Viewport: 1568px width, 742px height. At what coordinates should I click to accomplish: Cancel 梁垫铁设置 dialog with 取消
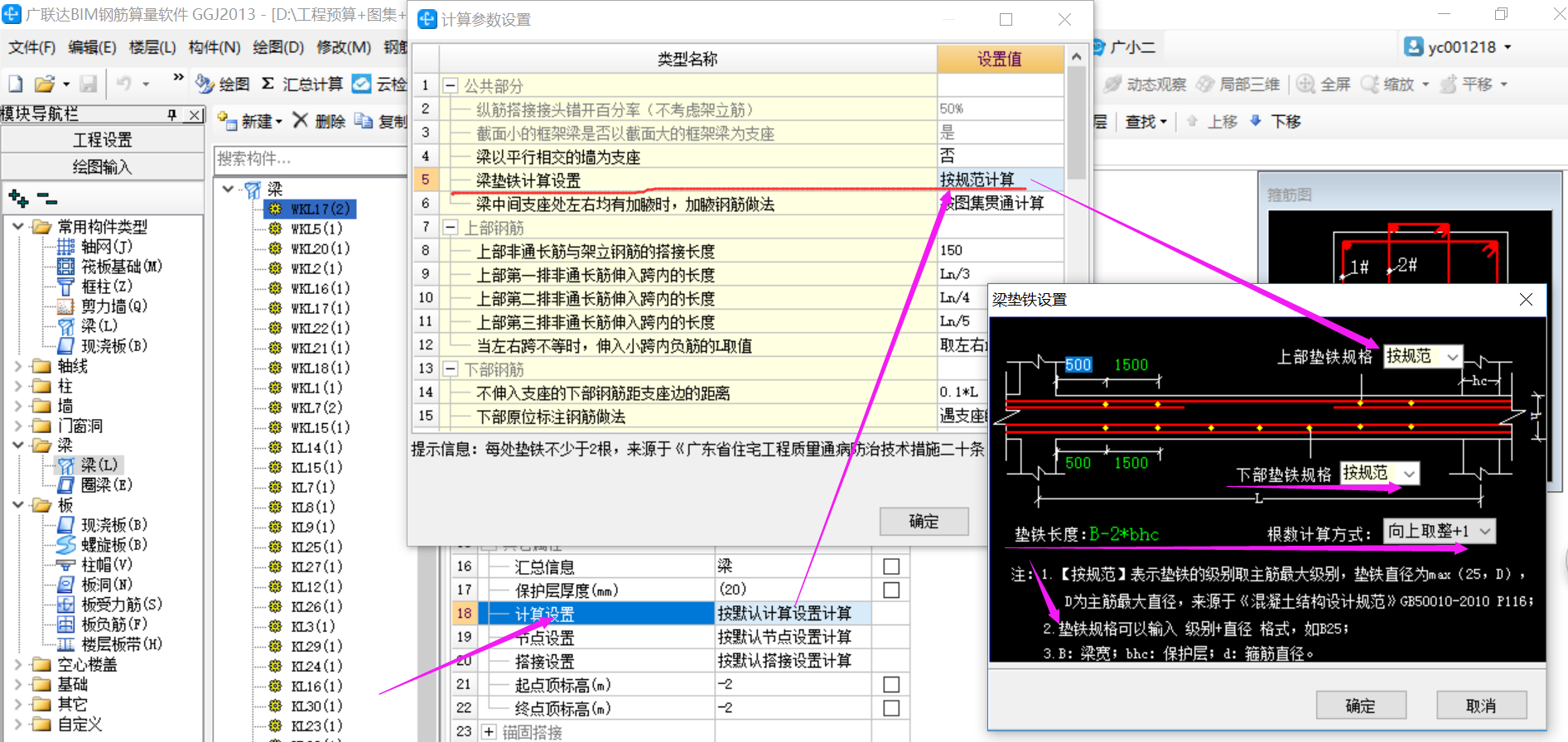pyautogui.click(x=1481, y=706)
